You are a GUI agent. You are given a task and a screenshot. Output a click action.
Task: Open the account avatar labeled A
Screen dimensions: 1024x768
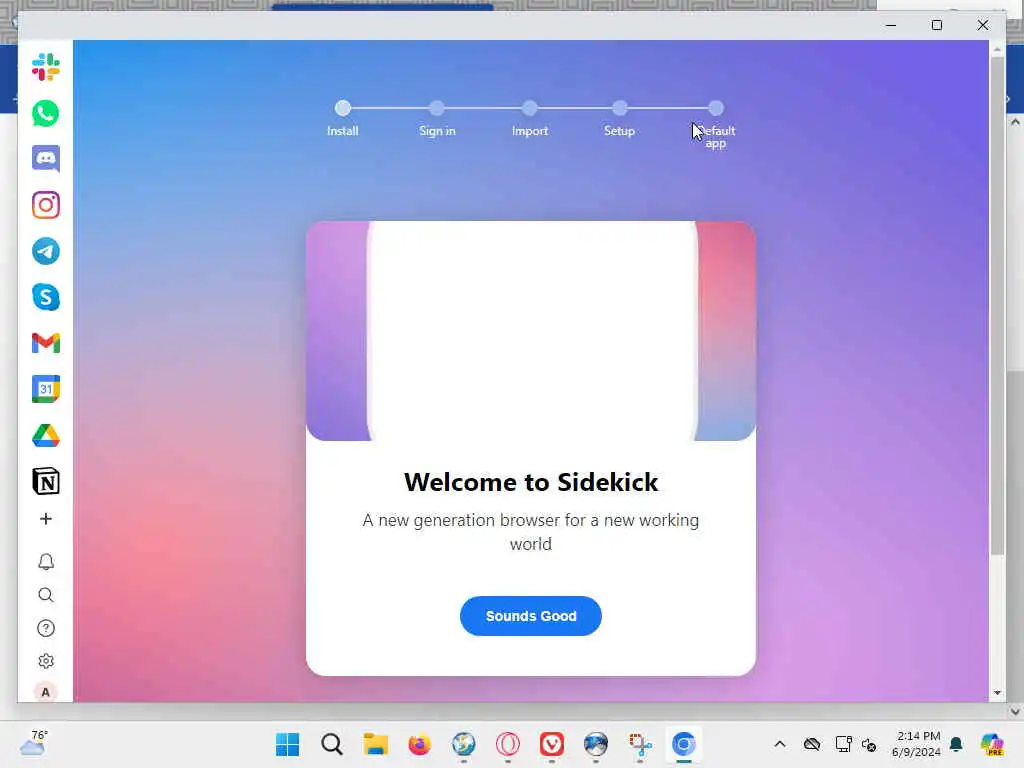point(46,692)
